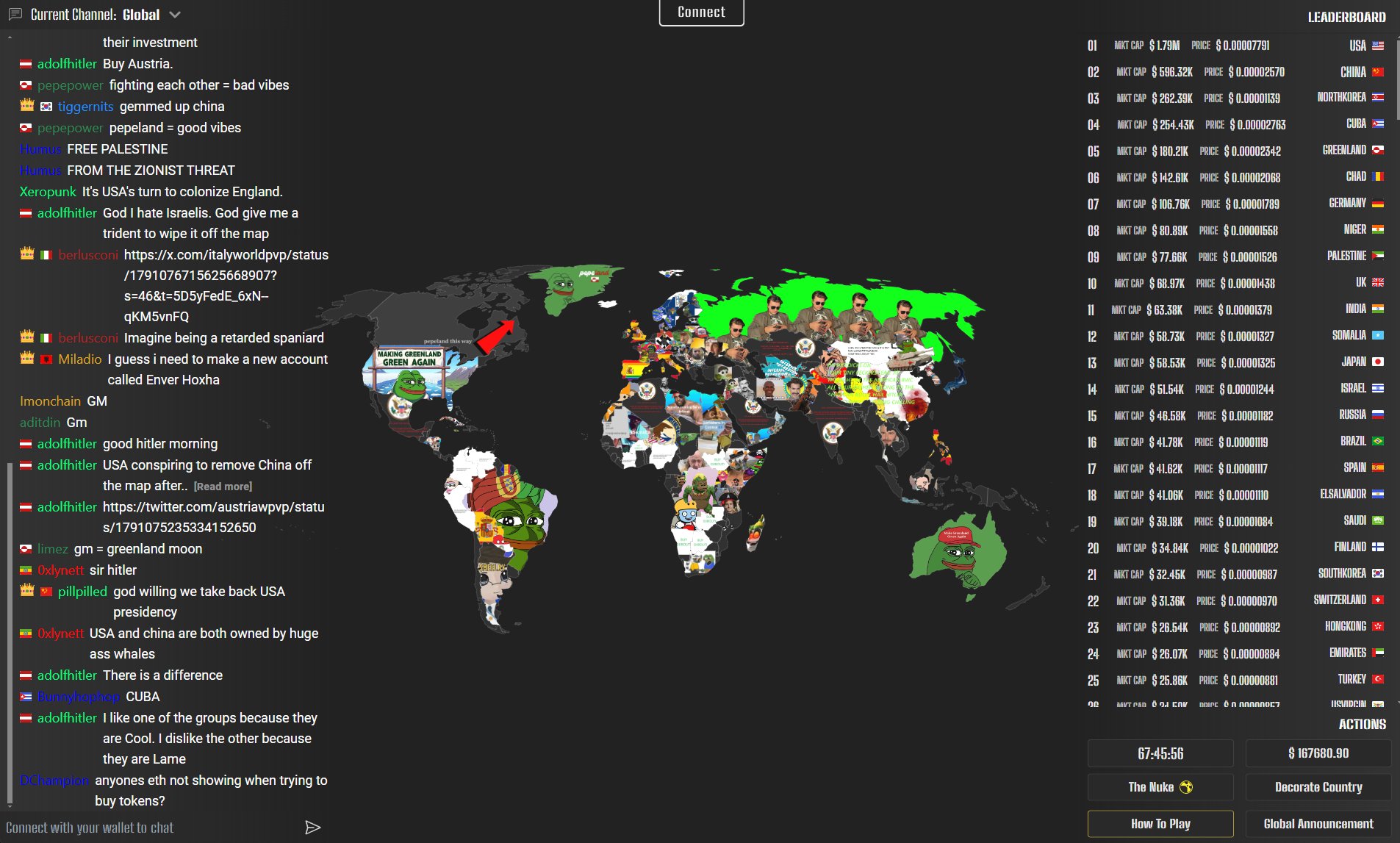Click the Global Announcement button

tap(1318, 824)
